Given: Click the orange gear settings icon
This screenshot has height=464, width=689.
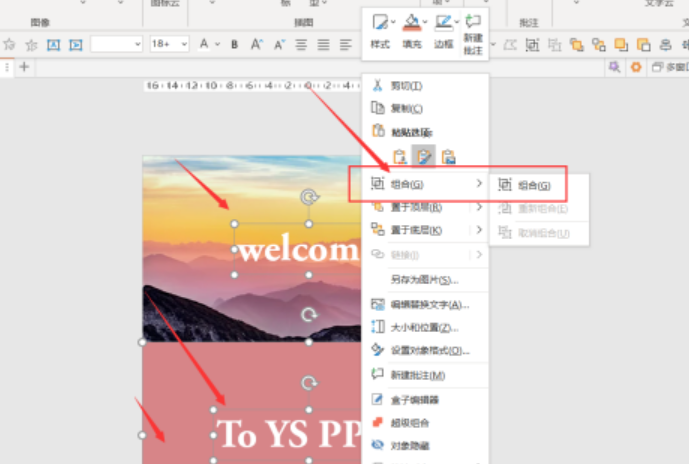Looking at the screenshot, I should tap(636, 67).
